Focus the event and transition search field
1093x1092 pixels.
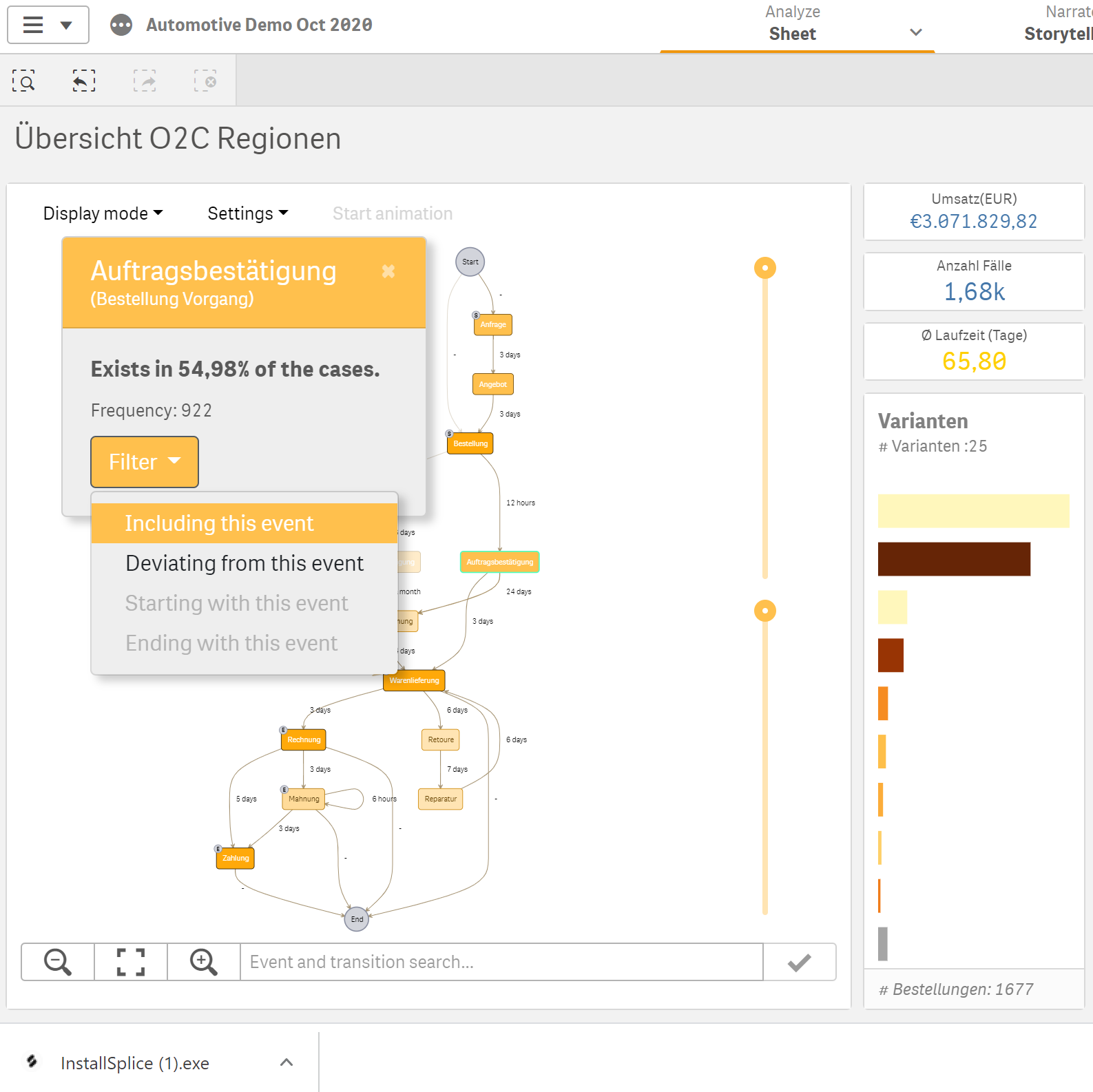[x=501, y=962]
